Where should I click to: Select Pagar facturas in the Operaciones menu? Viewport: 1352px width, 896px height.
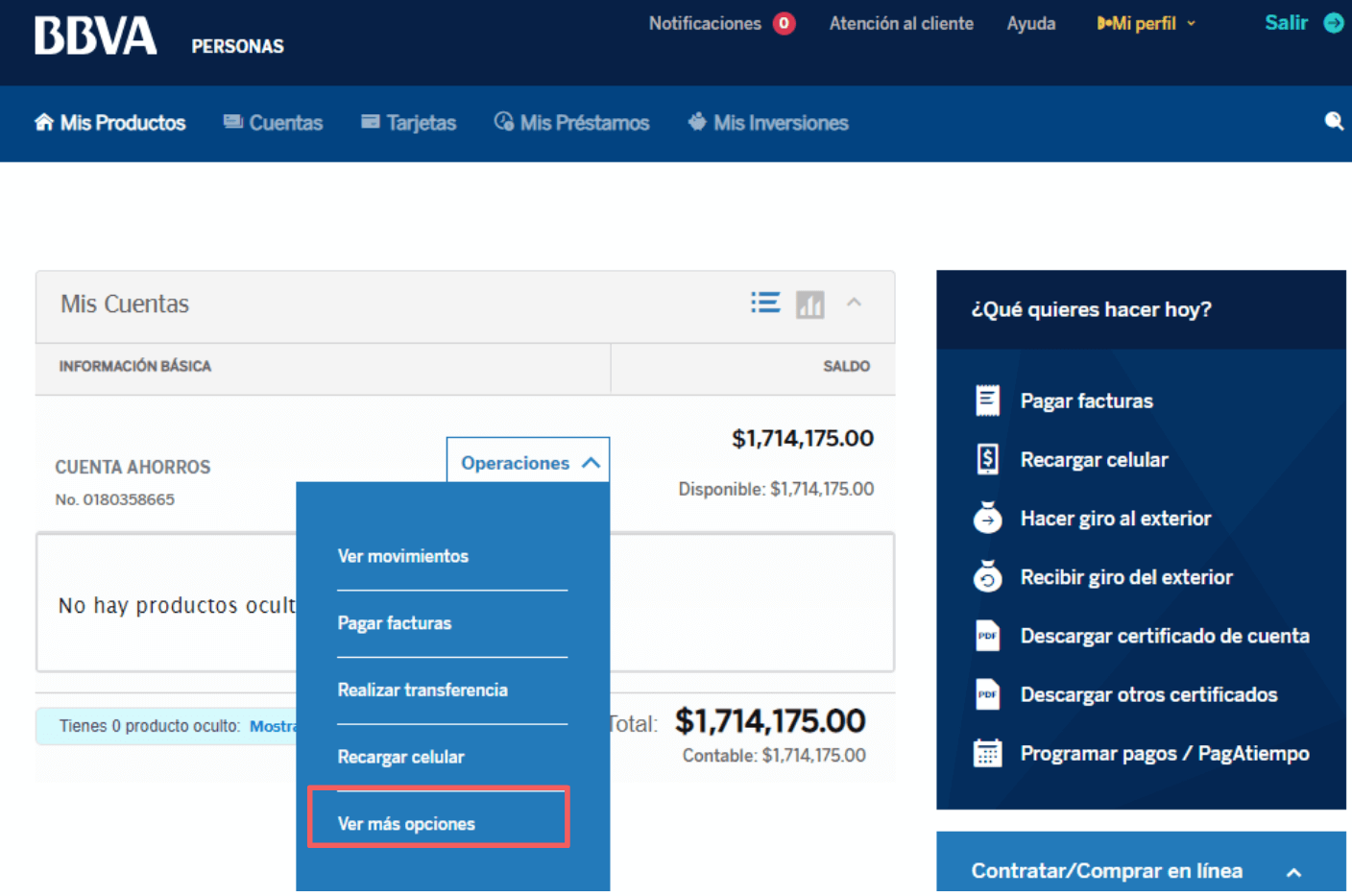pos(395,623)
